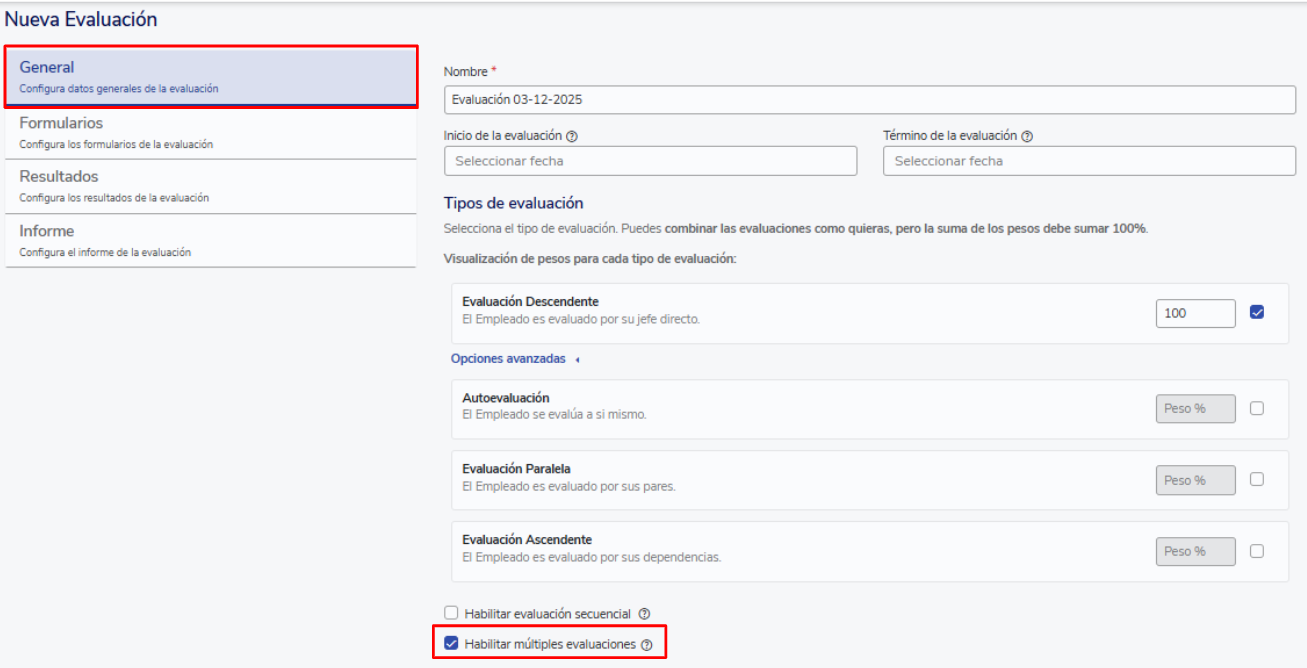Enable the Evaluación Paralela checkbox

click(1257, 479)
